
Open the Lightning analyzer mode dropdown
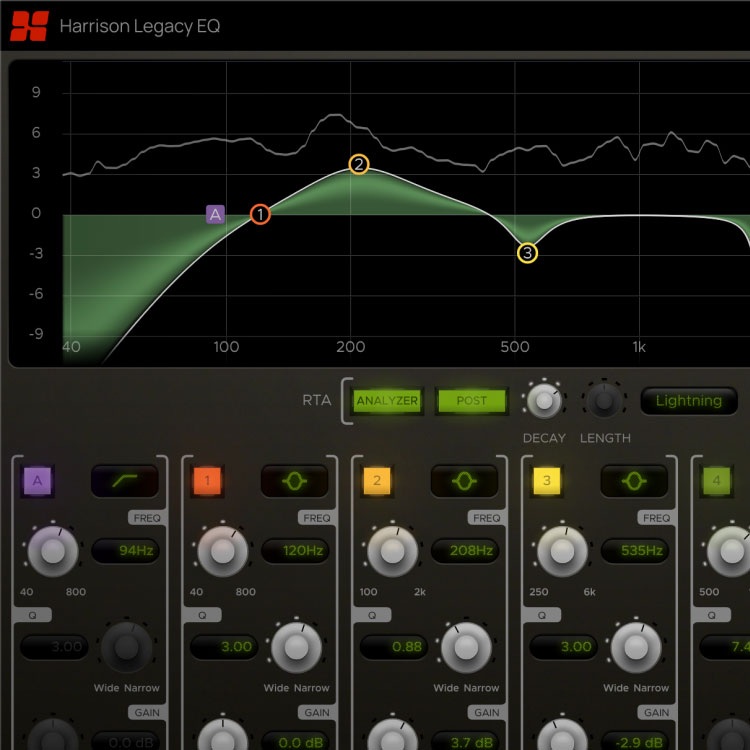click(689, 400)
